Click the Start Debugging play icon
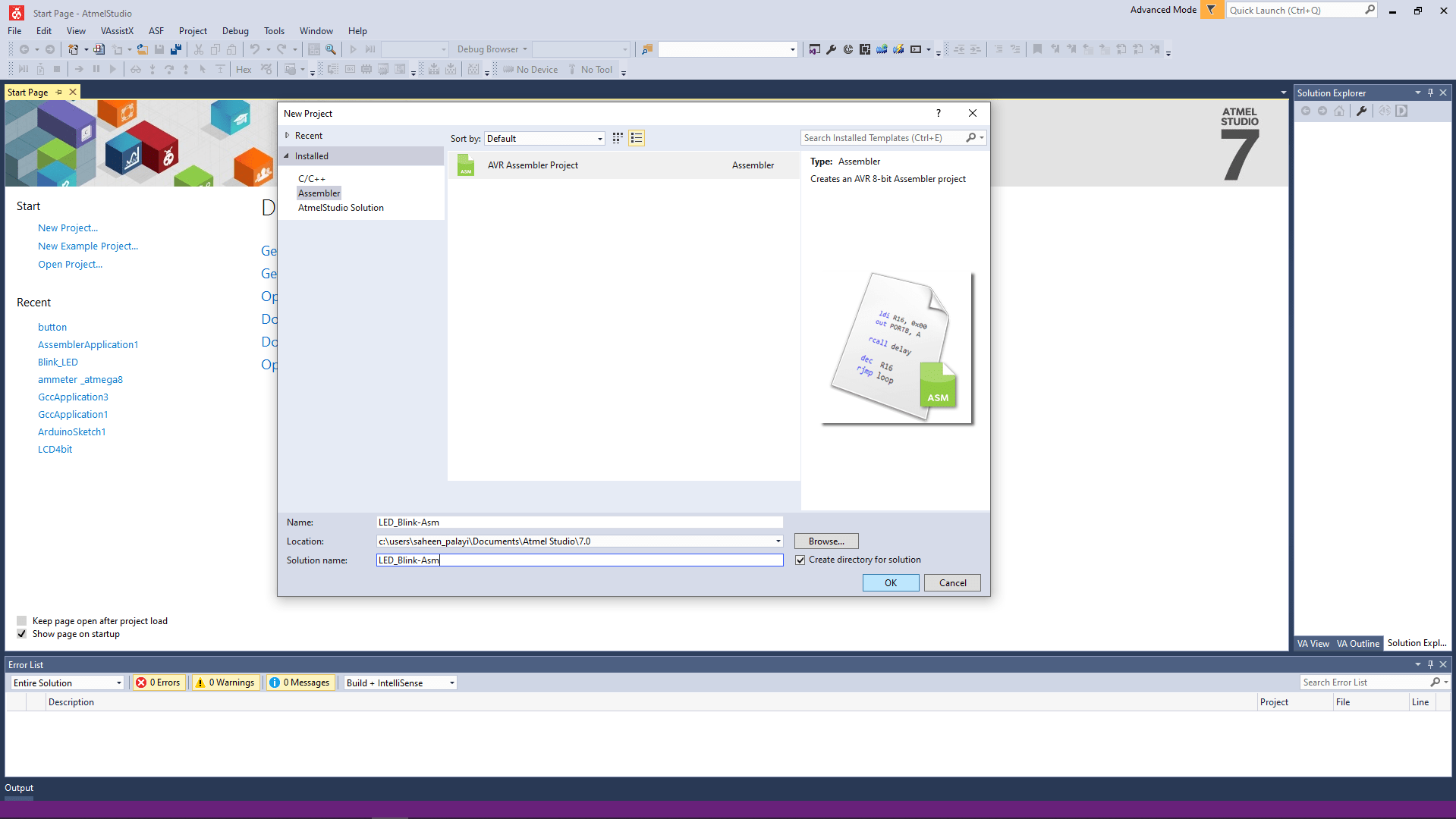Viewport: 1456px width, 819px height. [353, 49]
